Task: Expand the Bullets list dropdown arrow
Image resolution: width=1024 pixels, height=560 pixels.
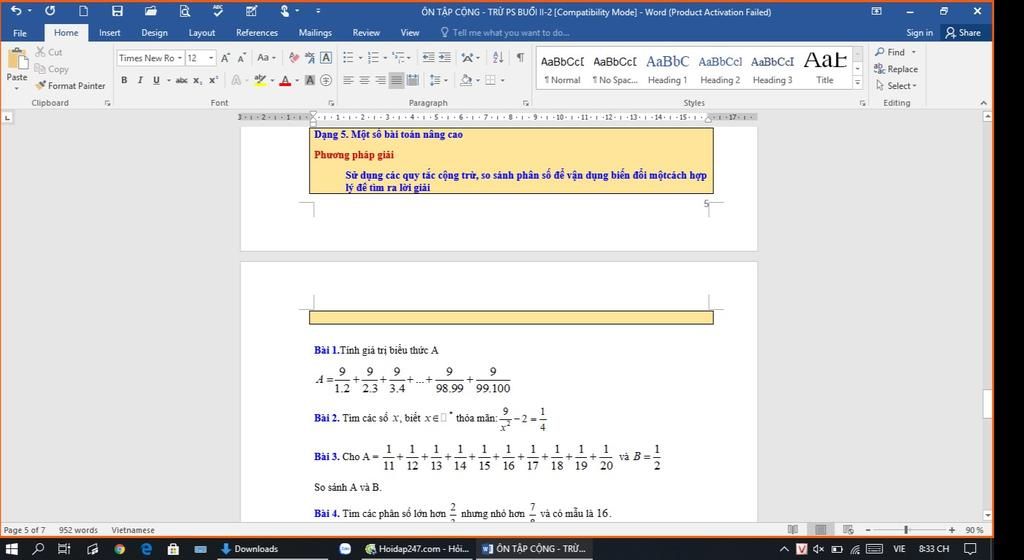Action: click(x=360, y=57)
